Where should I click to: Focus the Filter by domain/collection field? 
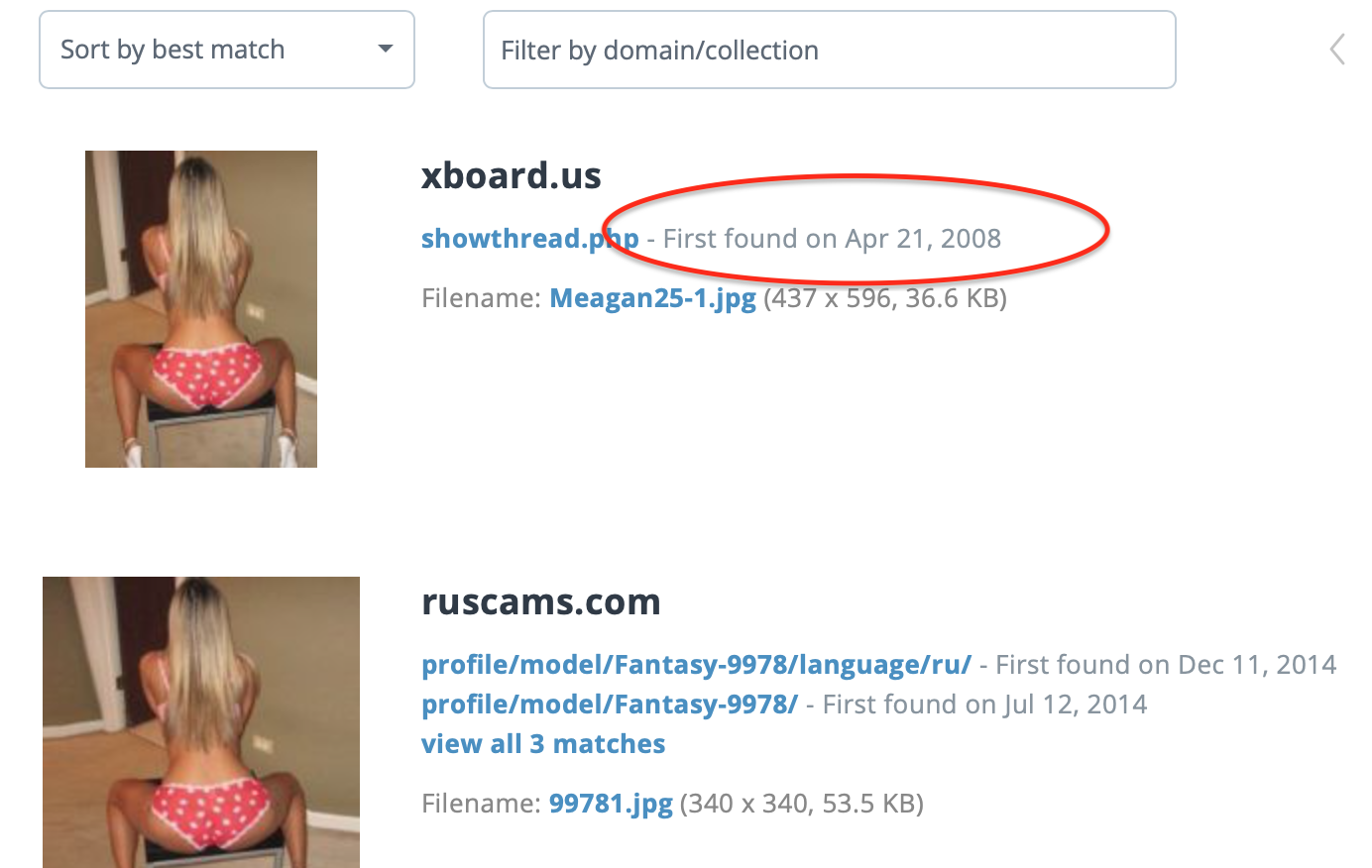tap(829, 50)
